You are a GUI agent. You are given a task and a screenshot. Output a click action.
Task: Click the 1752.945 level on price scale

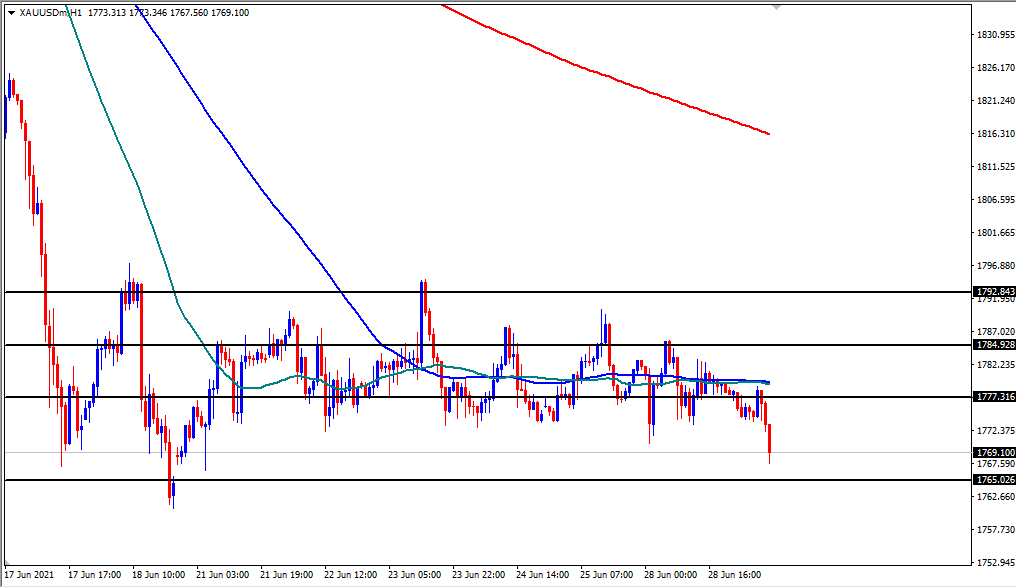click(996, 563)
